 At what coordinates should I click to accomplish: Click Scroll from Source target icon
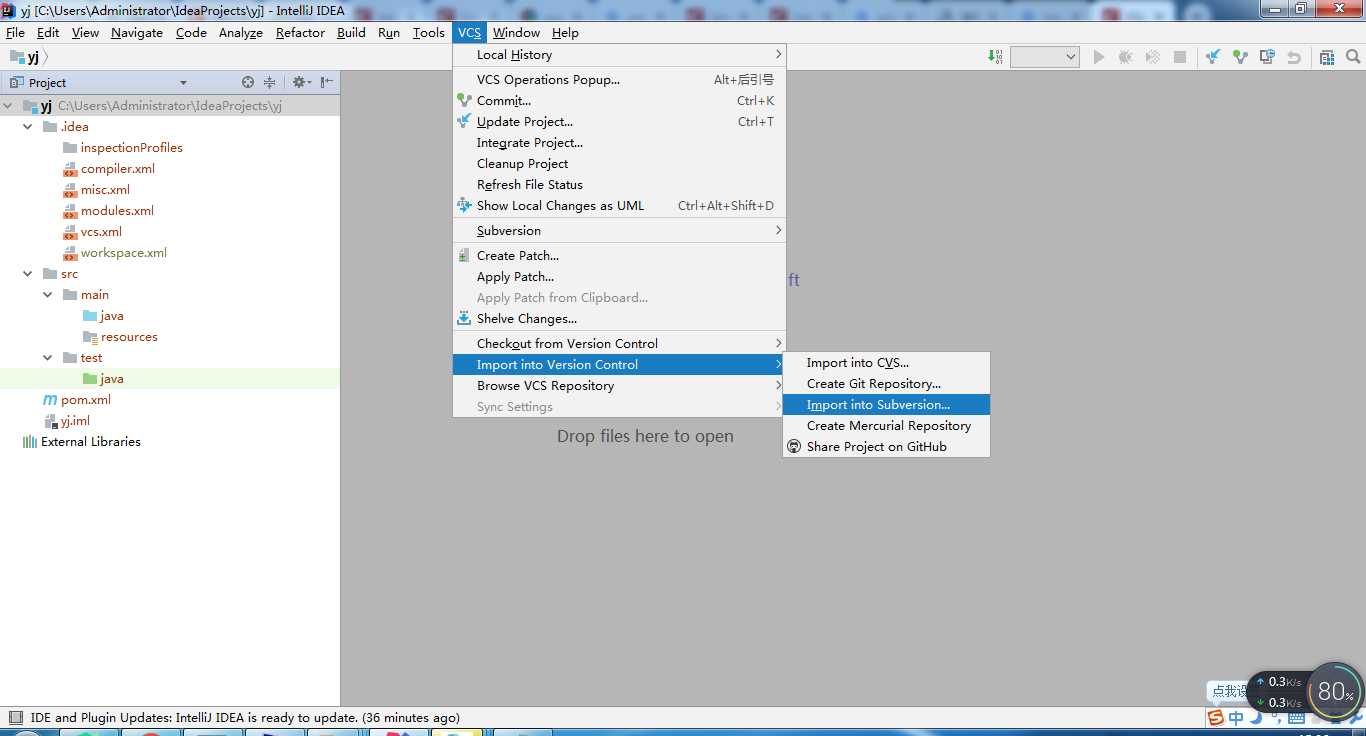coord(248,82)
